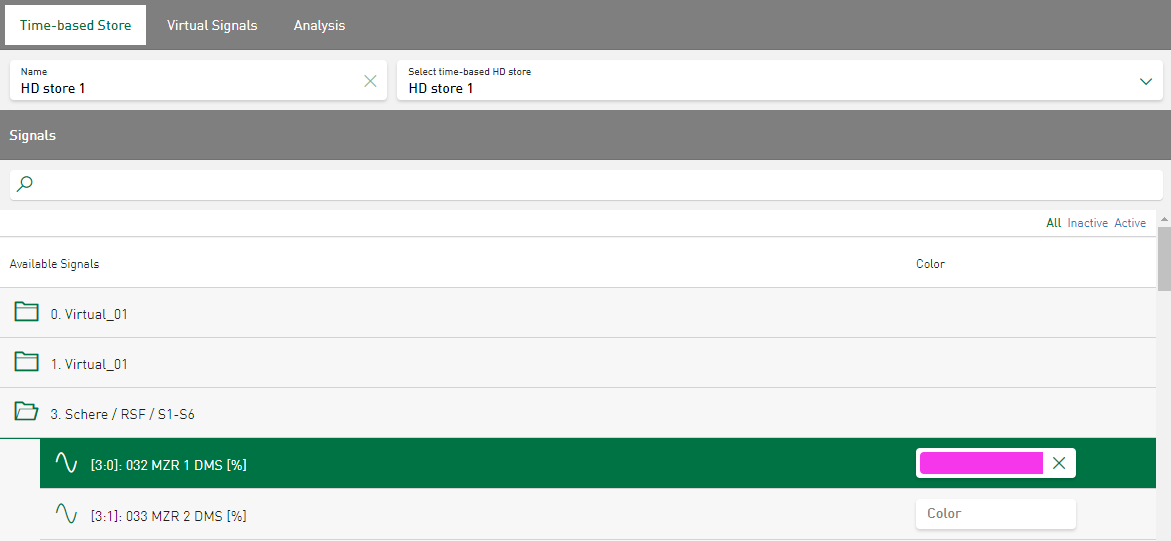Screen dimensions: 1171x541
Task: Click sine wave icon of 032 MZR 1 DMS
Action: click(66, 463)
